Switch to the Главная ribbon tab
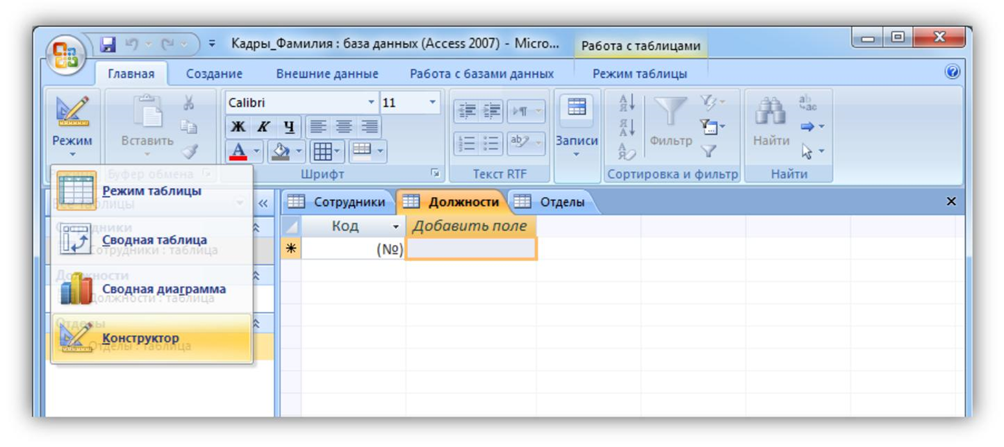This screenshot has height=447, width=1004. click(x=131, y=74)
